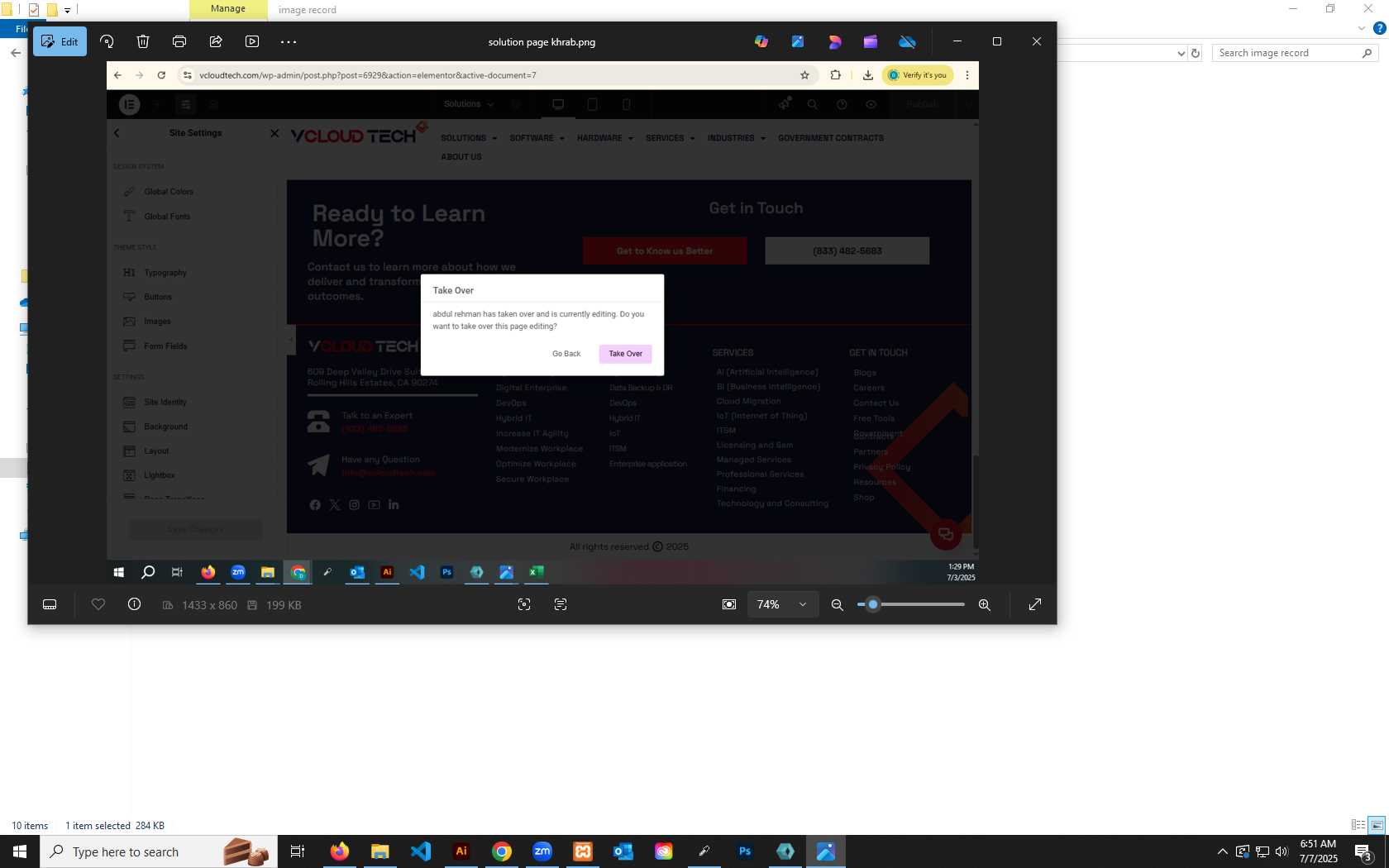Screen dimensions: 1389x868
Task: Open File Explorer from the taskbar
Action: (380, 851)
